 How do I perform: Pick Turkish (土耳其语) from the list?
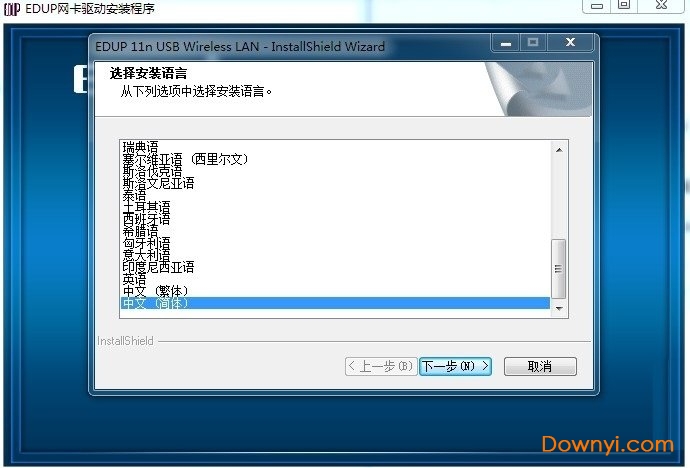[146, 207]
